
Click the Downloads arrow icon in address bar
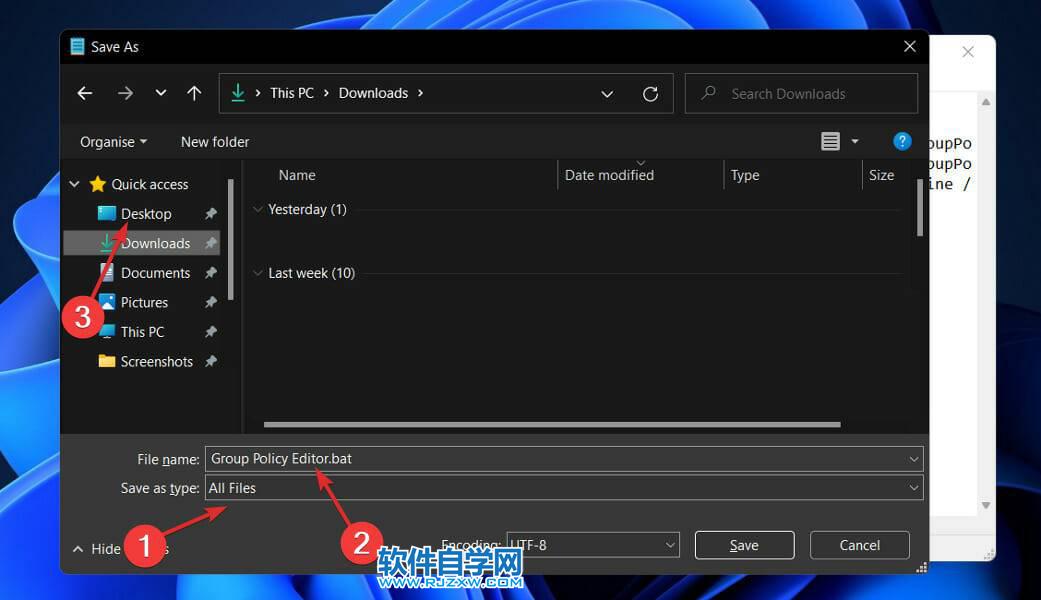click(238, 93)
